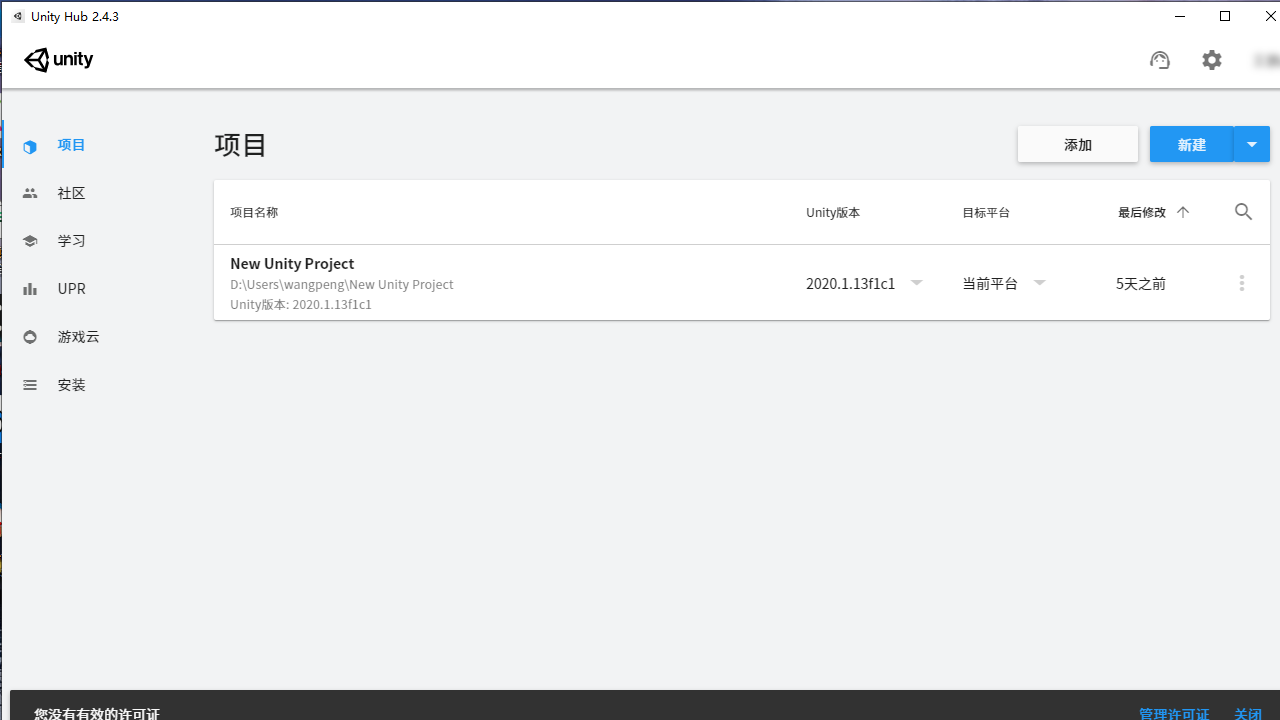Viewport: 1280px width, 720px height.
Task: Open the Projects section cube icon
Action: coord(30,146)
